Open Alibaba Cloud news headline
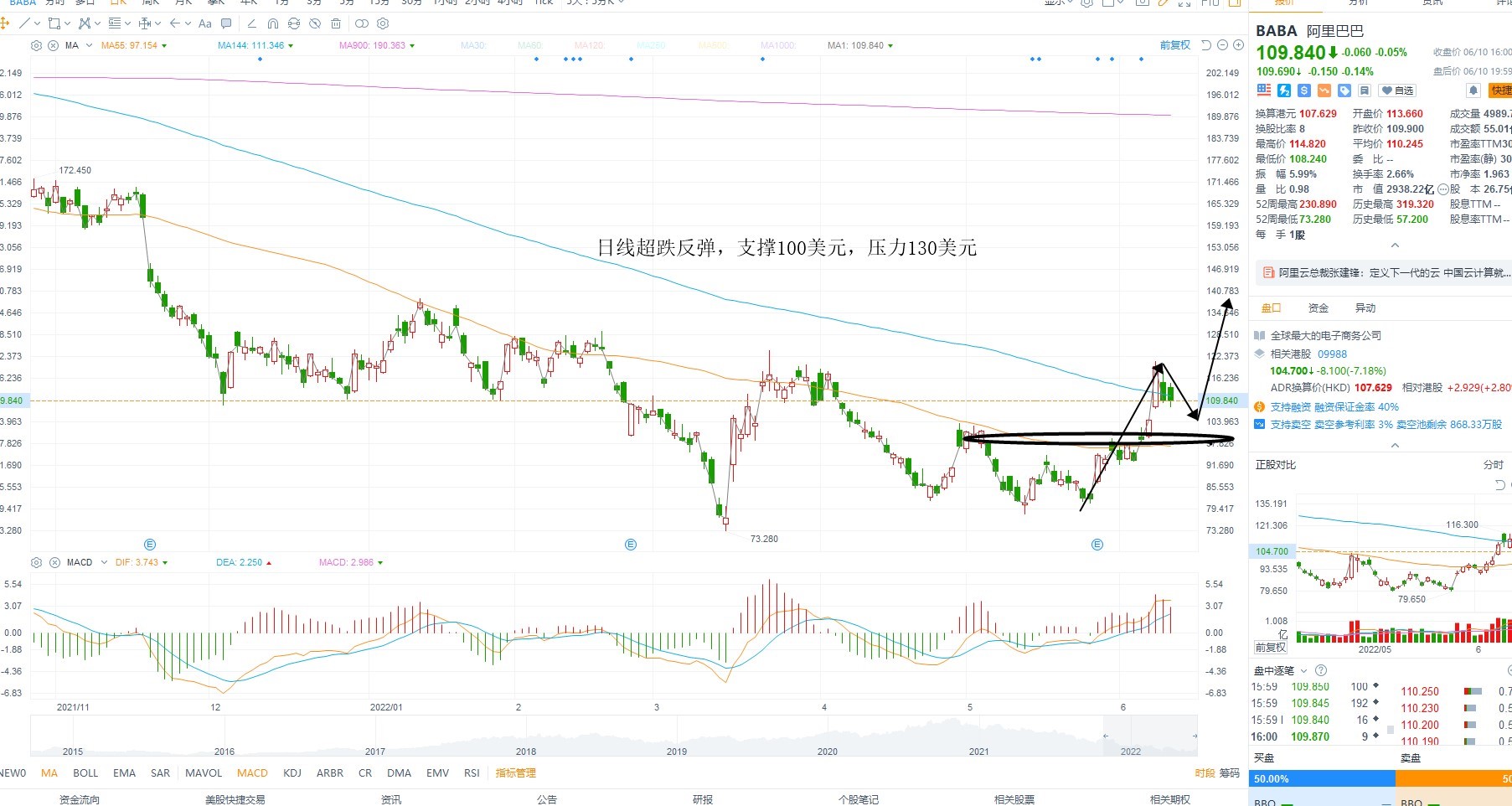This screenshot has width=1512, height=806. (1394, 273)
